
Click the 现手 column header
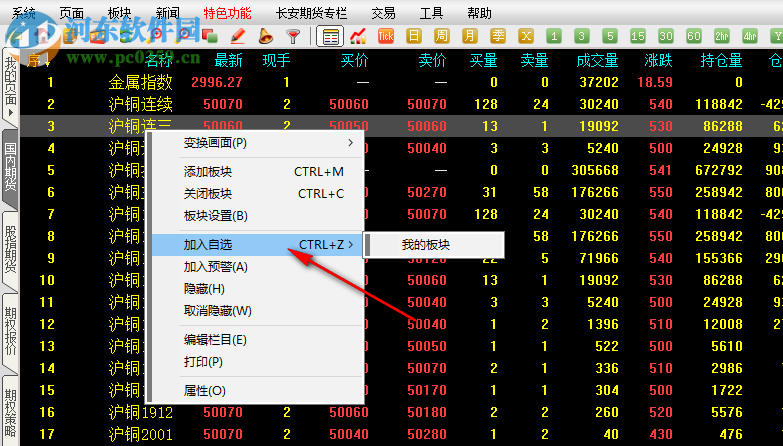[276, 60]
